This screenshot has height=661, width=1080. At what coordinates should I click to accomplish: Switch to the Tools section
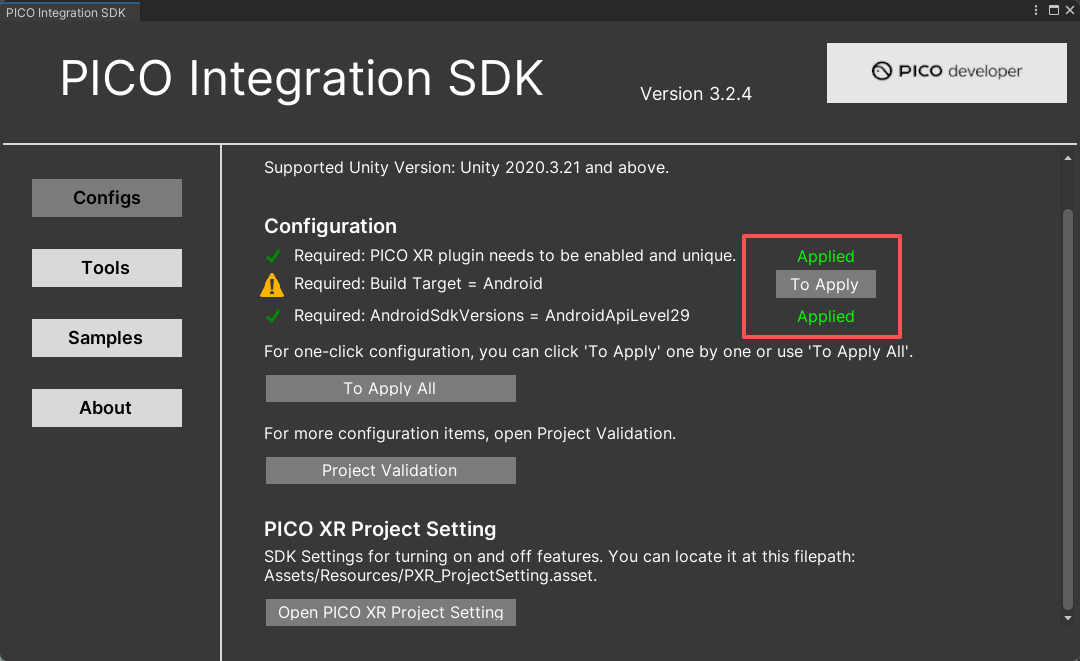106,267
